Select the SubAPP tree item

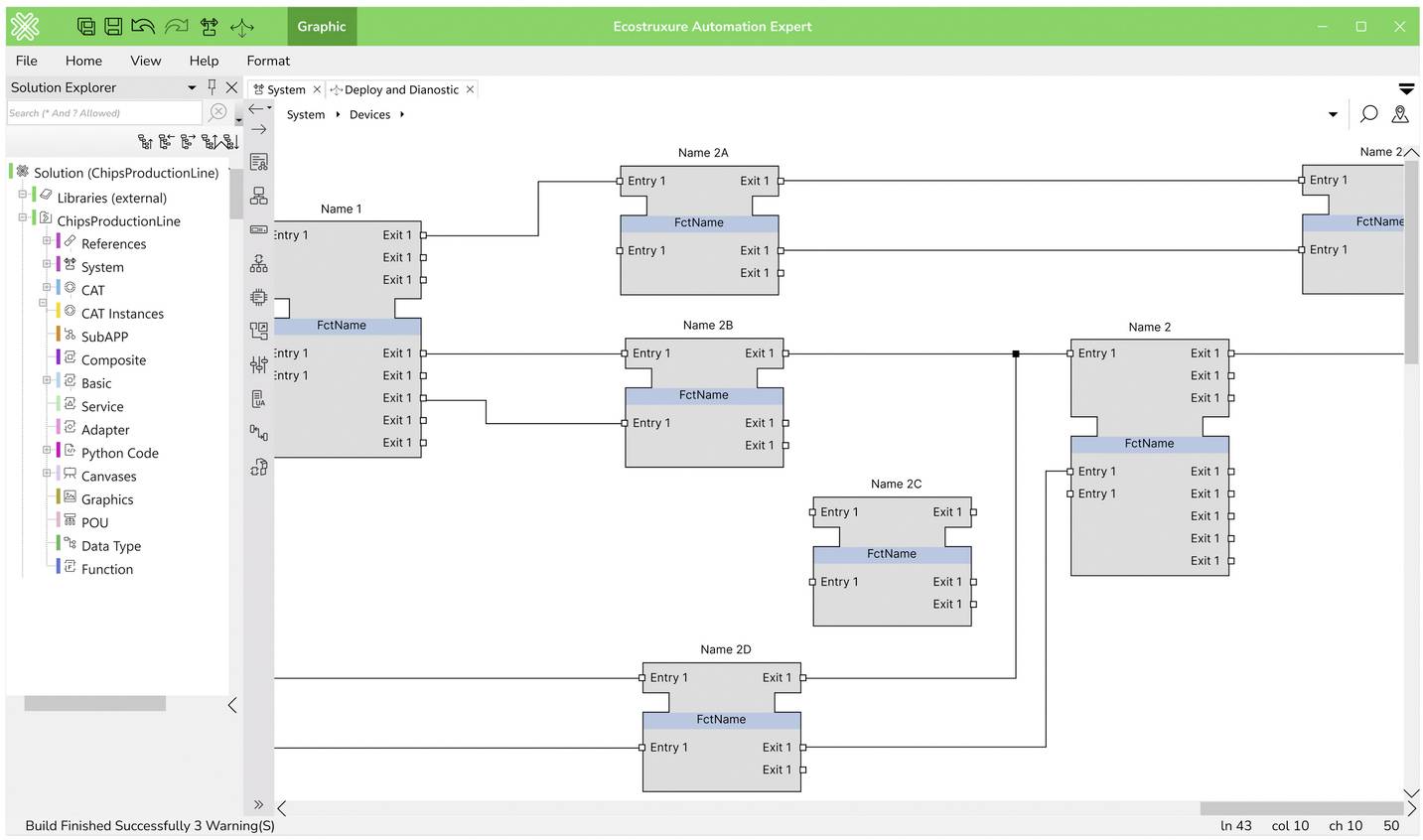pos(104,337)
